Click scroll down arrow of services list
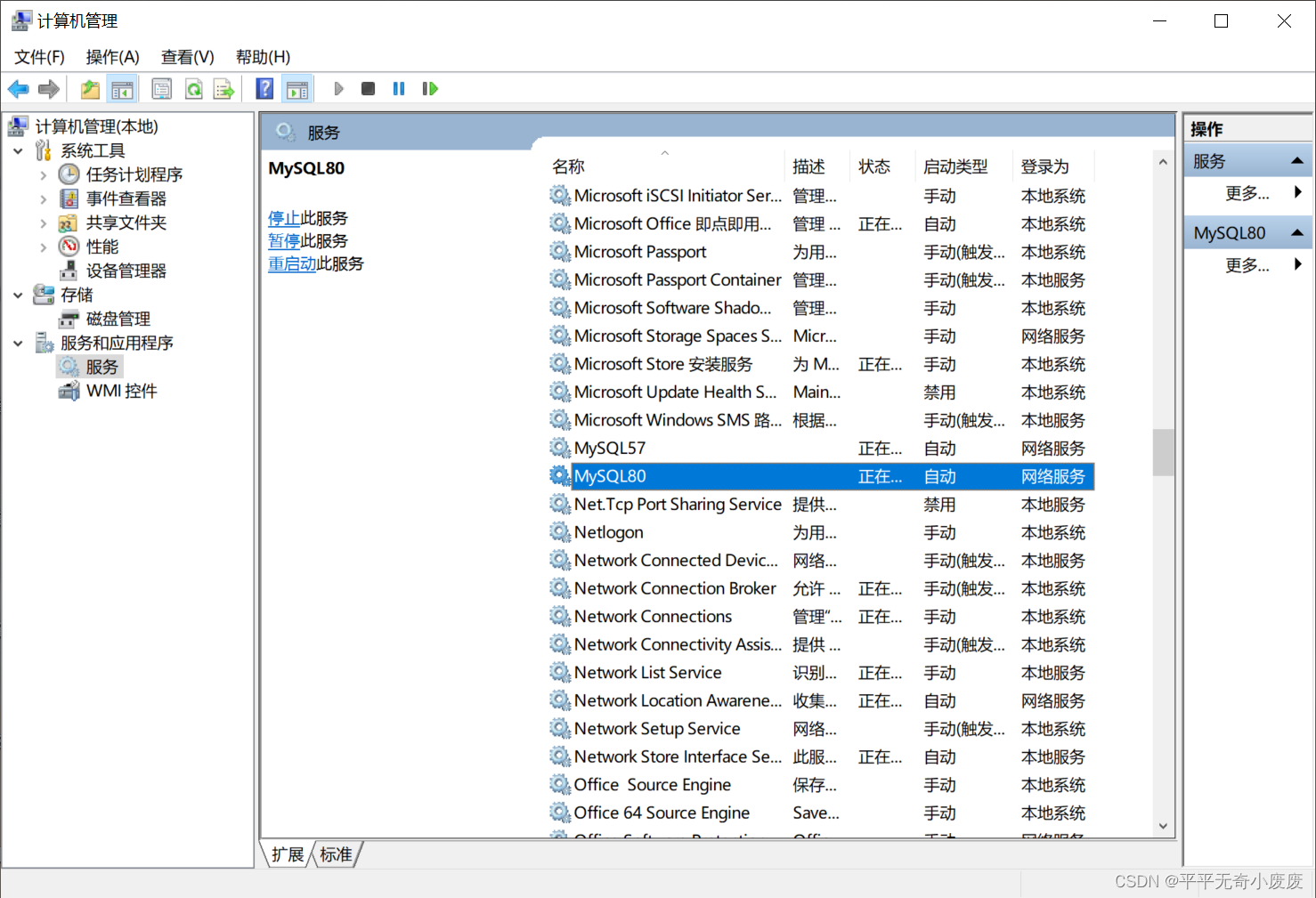 click(1163, 826)
